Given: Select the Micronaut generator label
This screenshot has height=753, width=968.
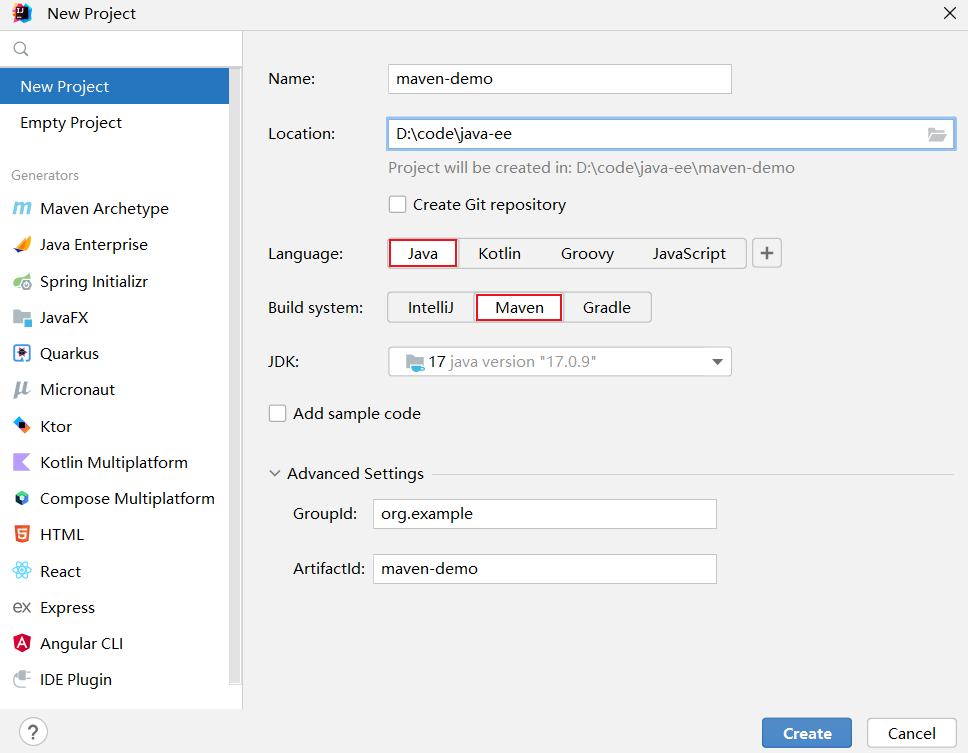Looking at the screenshot, I should click(x=77, y=390).
